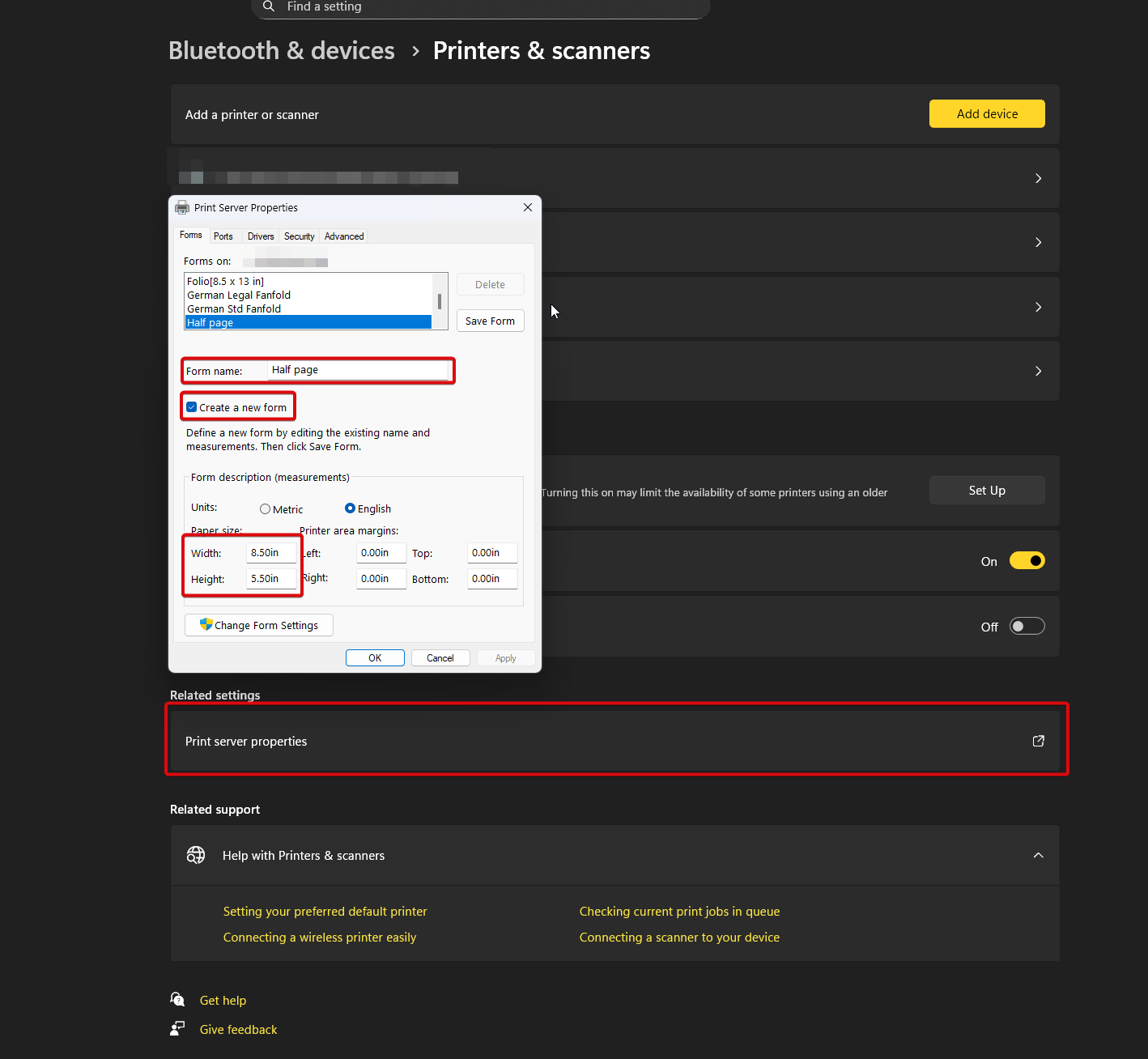
Task: Click the Save Form button
Action: coord(490,321)
